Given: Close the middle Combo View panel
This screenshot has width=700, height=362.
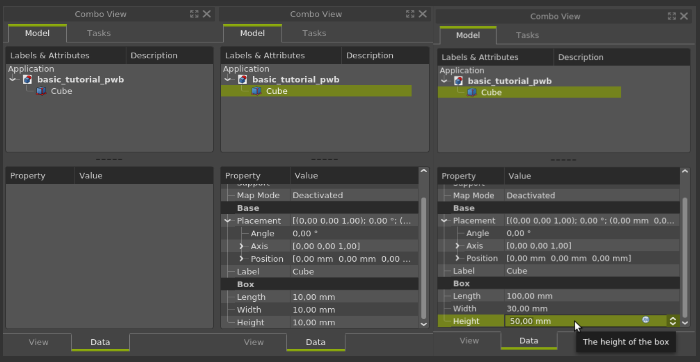Looking at the screenshot, I should point(422,14).
